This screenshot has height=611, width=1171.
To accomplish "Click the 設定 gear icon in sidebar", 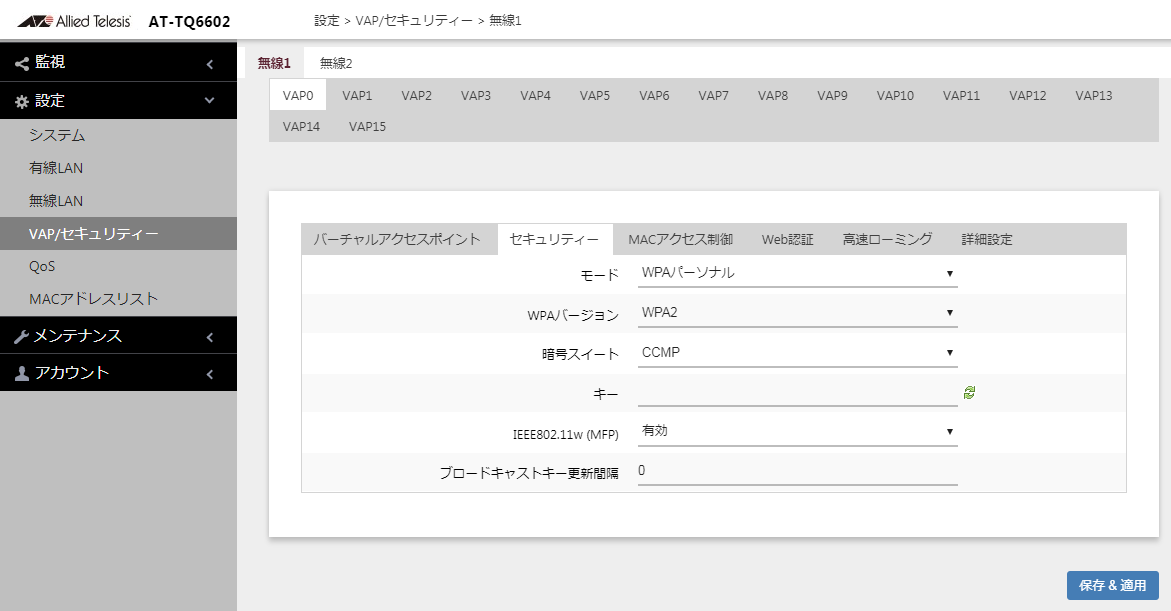I will click(22, 102).
